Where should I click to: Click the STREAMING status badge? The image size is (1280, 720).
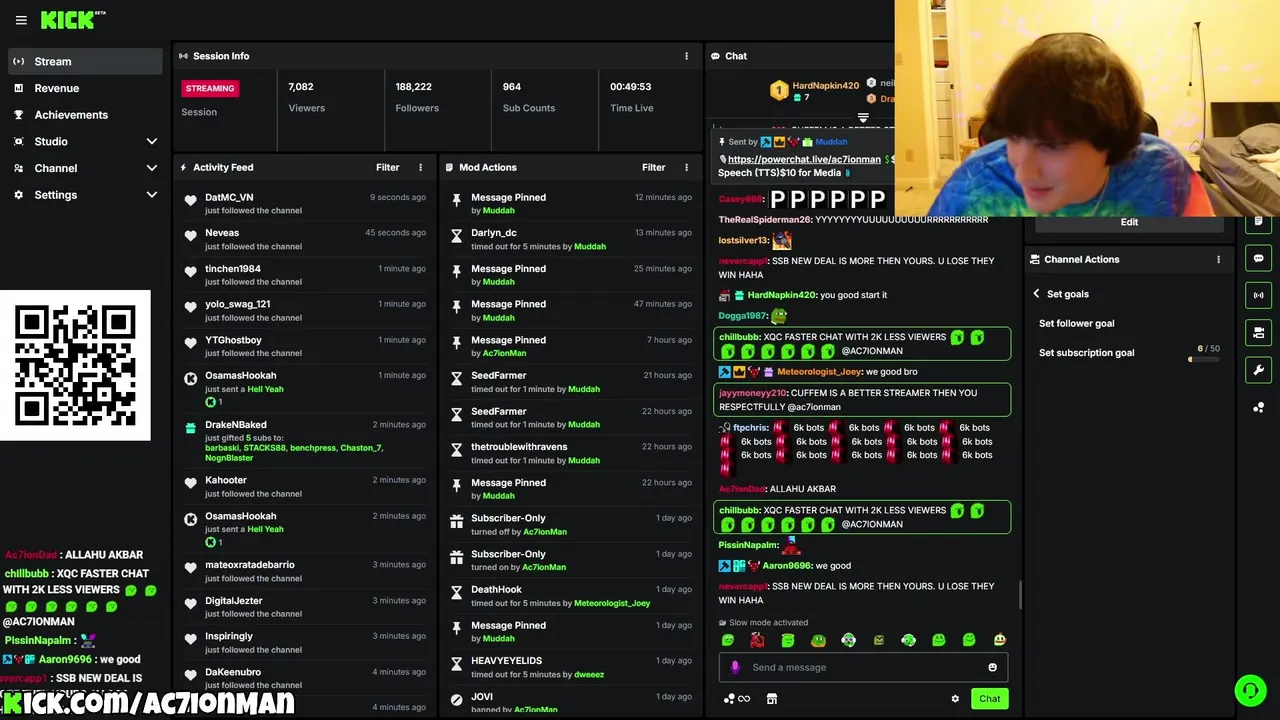pyautogui.click(x=210, y=88)
